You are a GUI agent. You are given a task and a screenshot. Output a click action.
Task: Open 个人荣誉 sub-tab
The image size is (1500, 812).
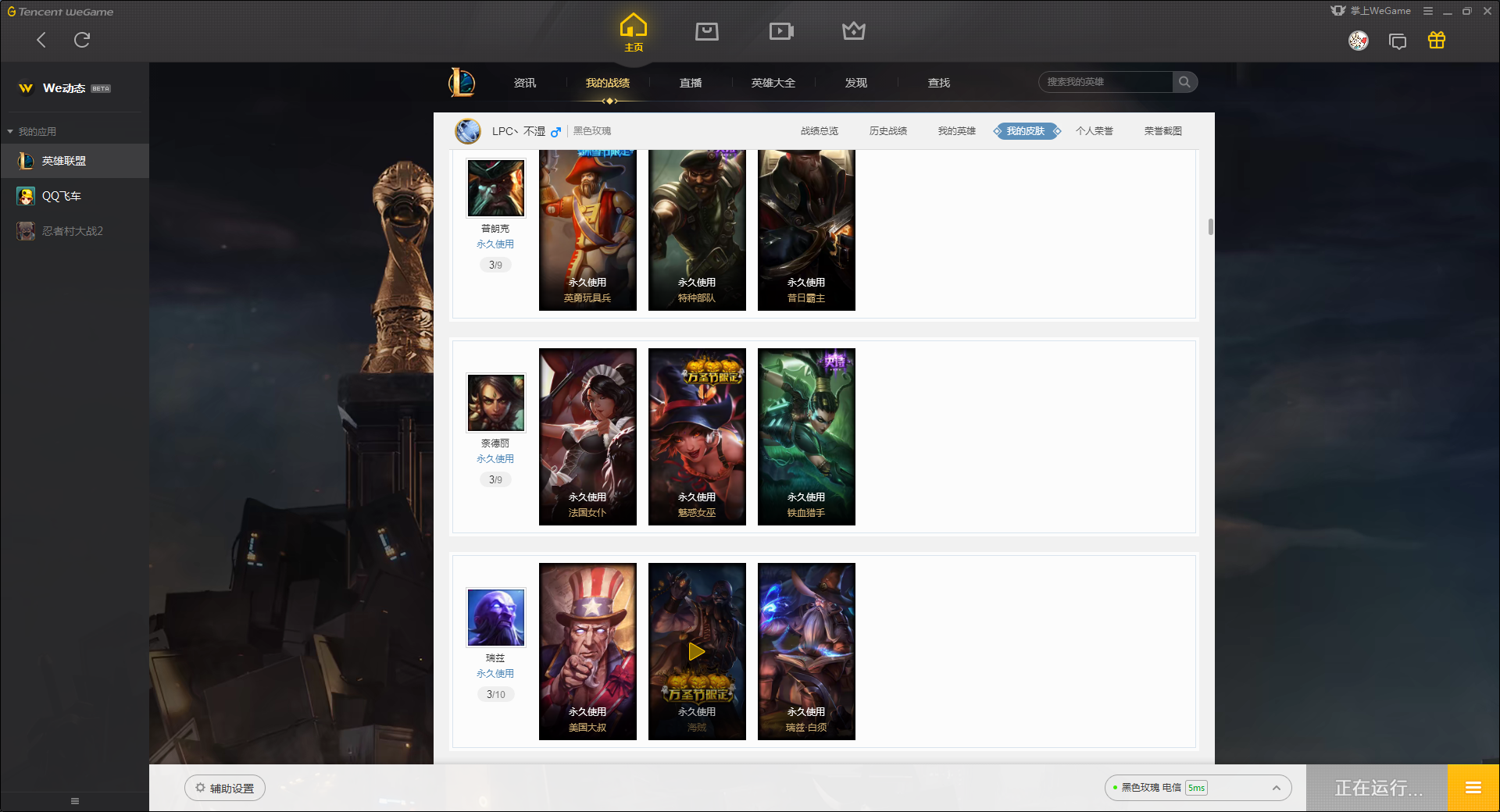[x=1095, y=131]
